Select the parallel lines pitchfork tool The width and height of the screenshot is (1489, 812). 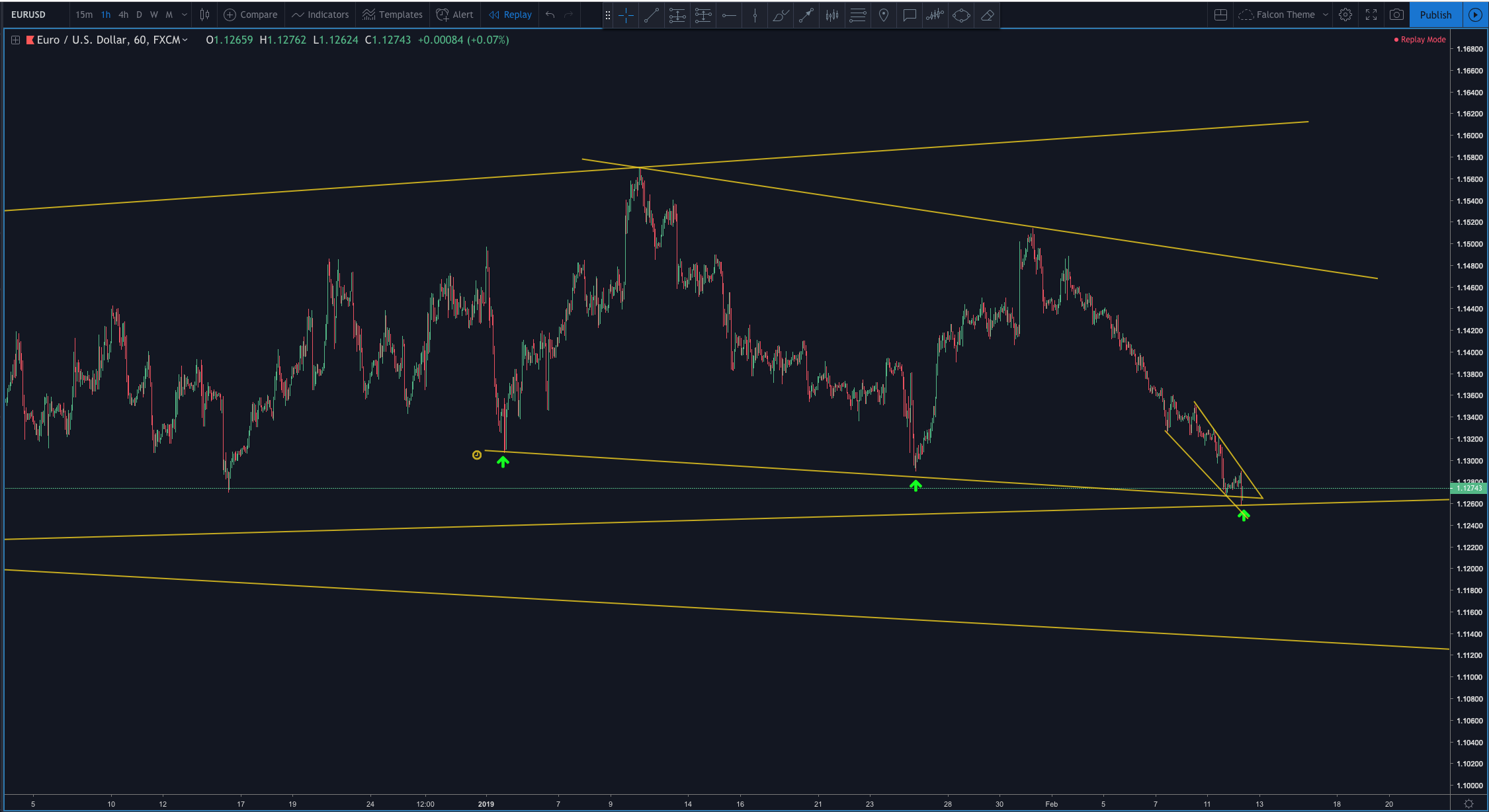858,15
